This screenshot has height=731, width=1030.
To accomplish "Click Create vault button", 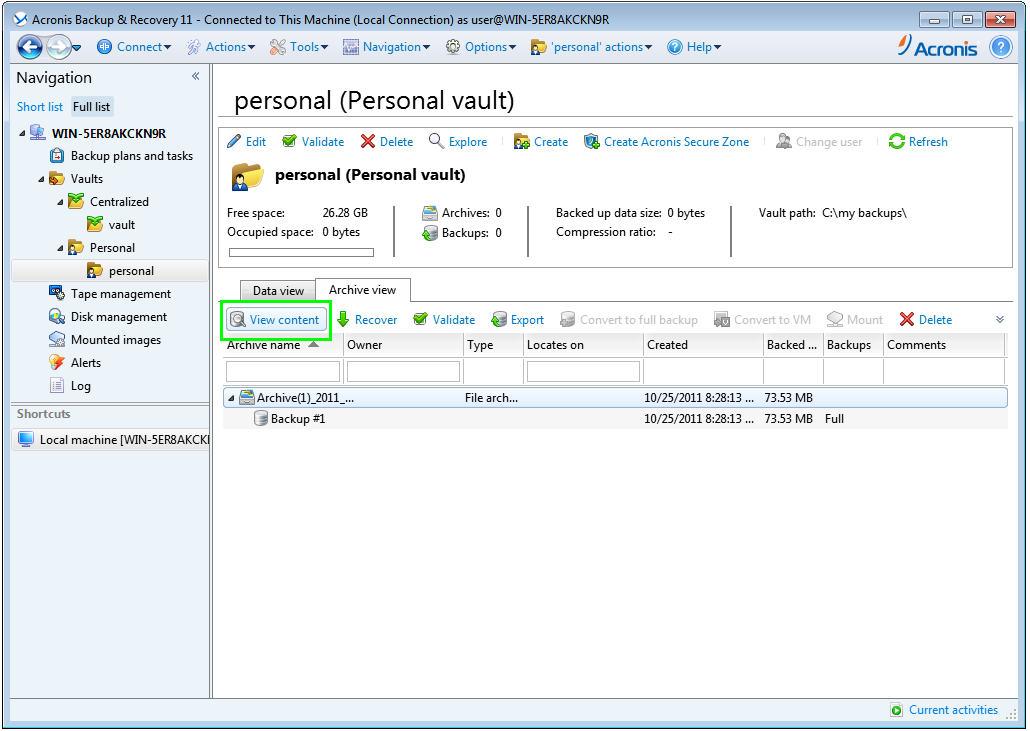I will coord(541,142).
